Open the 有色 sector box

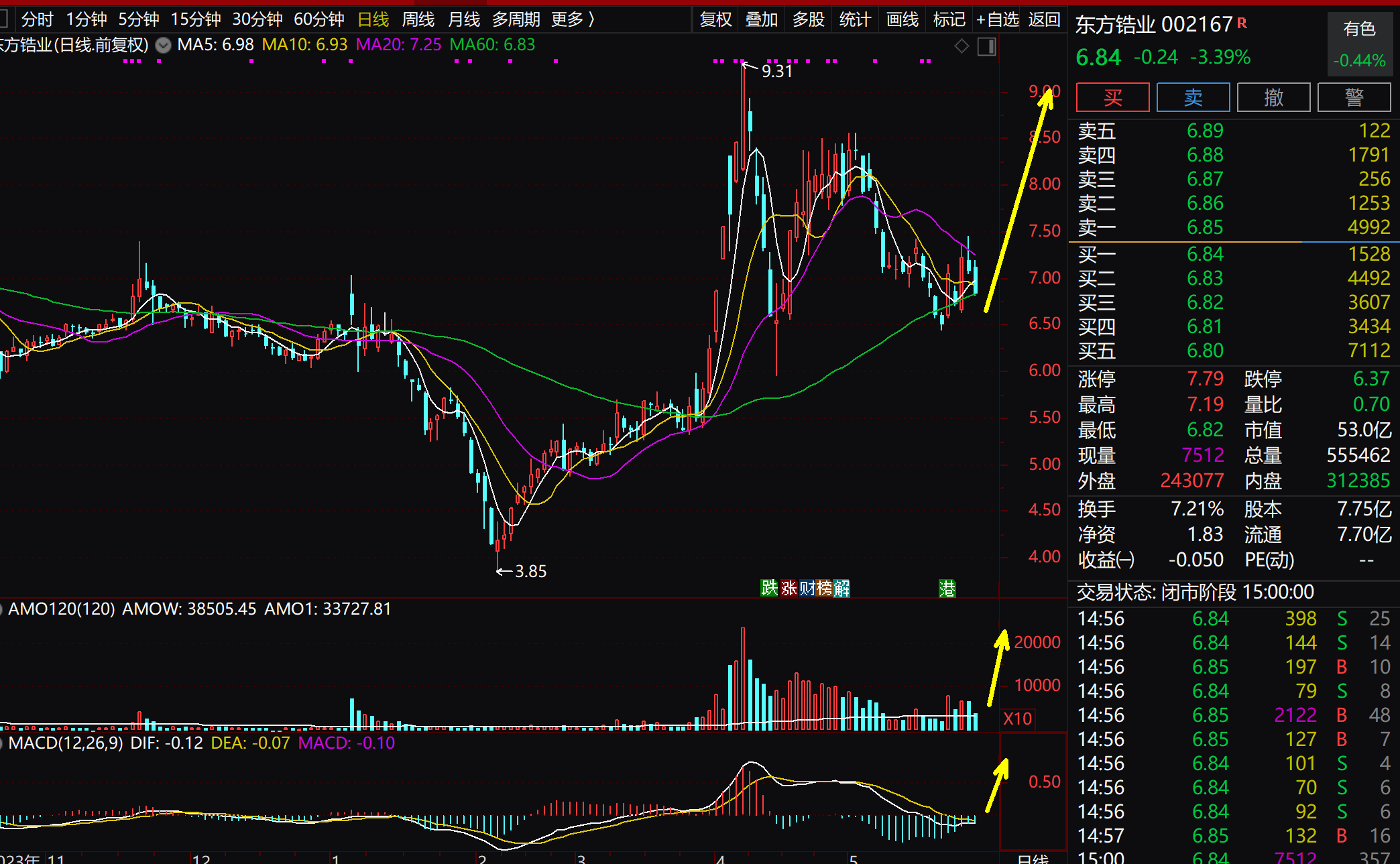(1360, 43)
